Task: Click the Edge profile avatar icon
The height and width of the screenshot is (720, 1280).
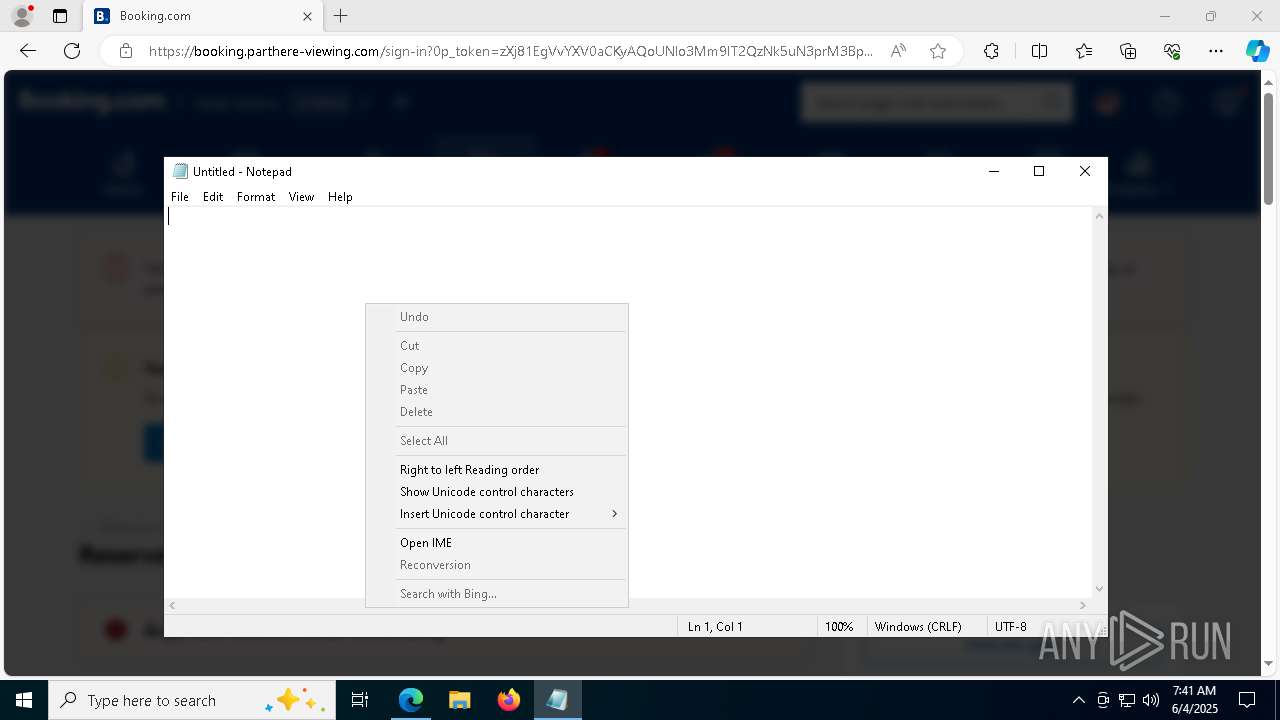Action: [22, 16]
